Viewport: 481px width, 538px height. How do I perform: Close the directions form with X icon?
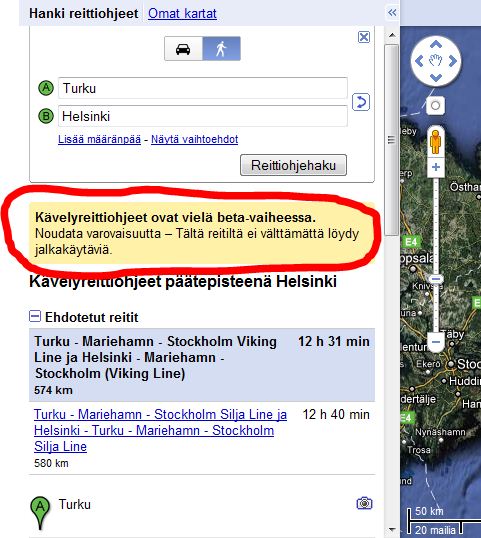coord(364,37)
